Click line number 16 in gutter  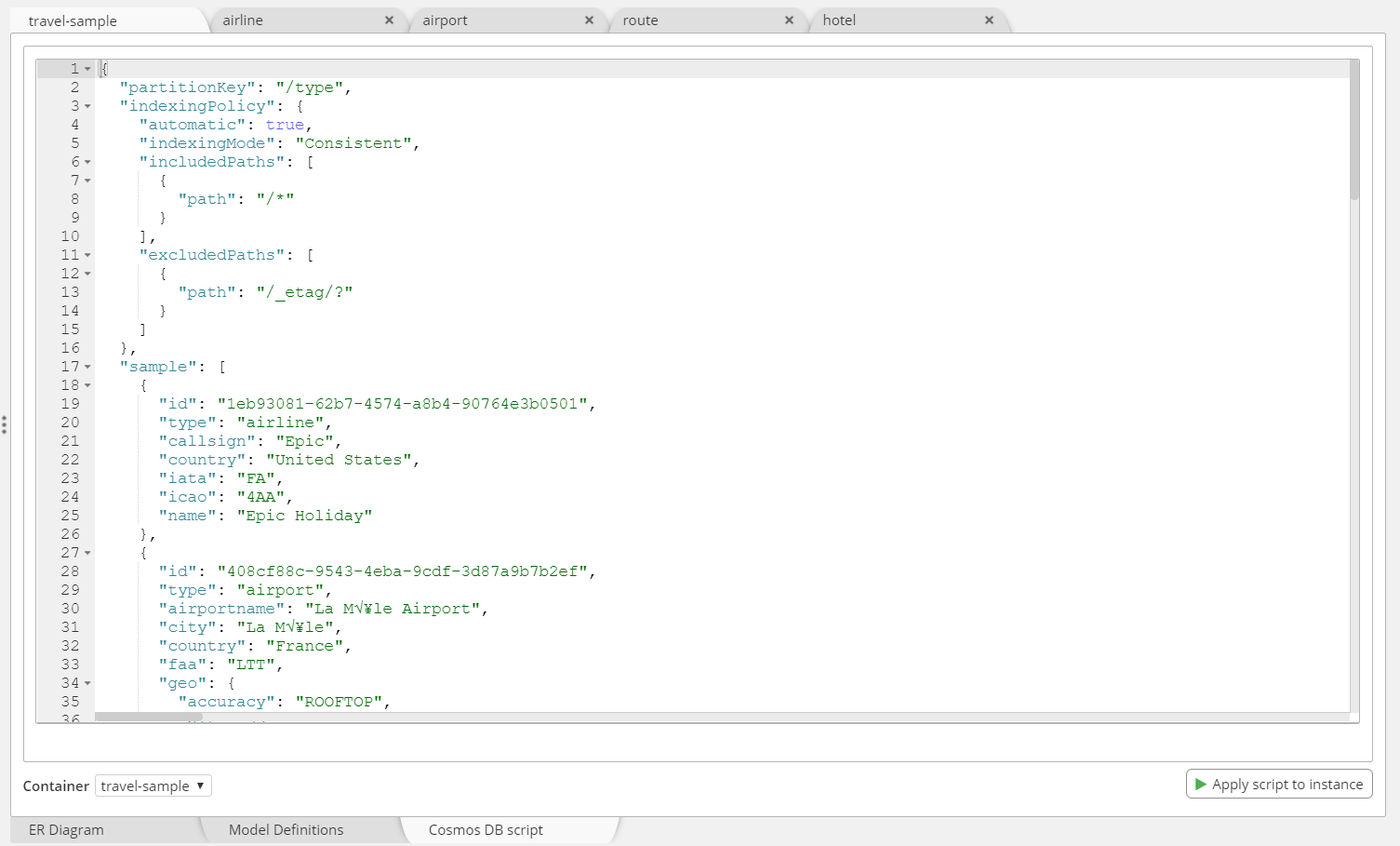[70, 348]
